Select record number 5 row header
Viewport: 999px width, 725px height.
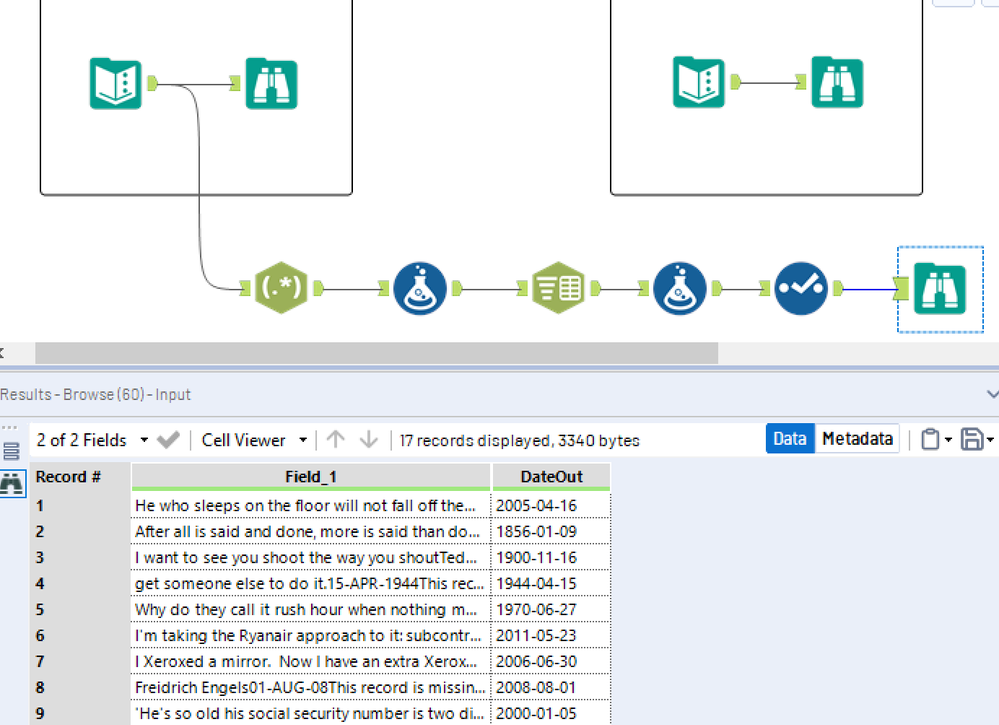(x=80, y=610)
